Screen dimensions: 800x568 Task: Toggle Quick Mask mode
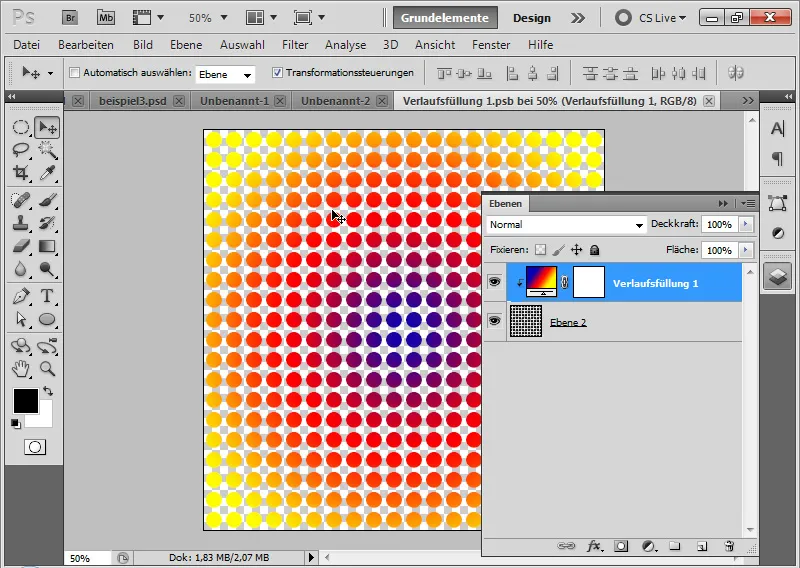35,447
